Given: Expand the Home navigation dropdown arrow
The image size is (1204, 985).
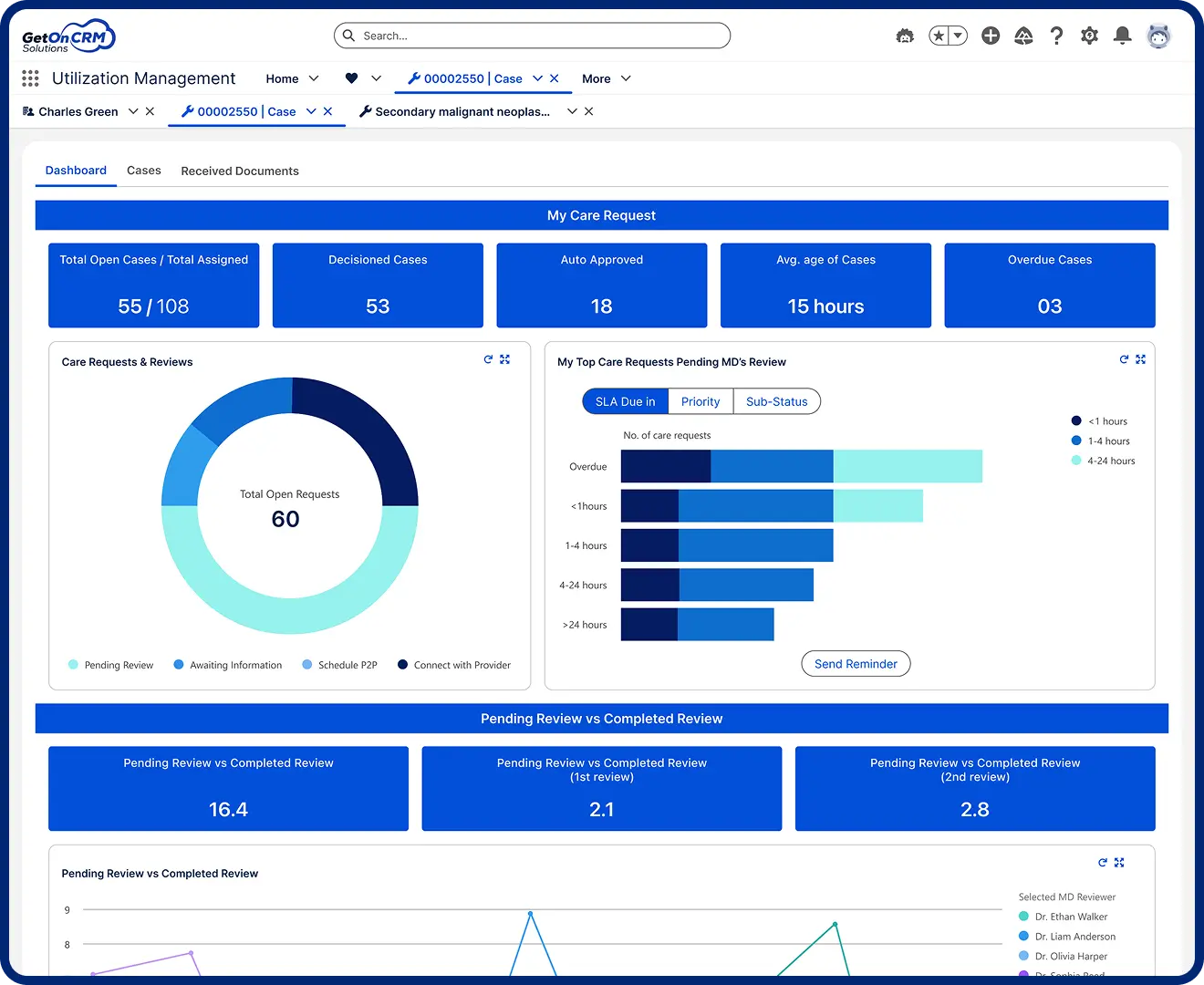Looking at the screenshot, I should click(x=314, y=79).
